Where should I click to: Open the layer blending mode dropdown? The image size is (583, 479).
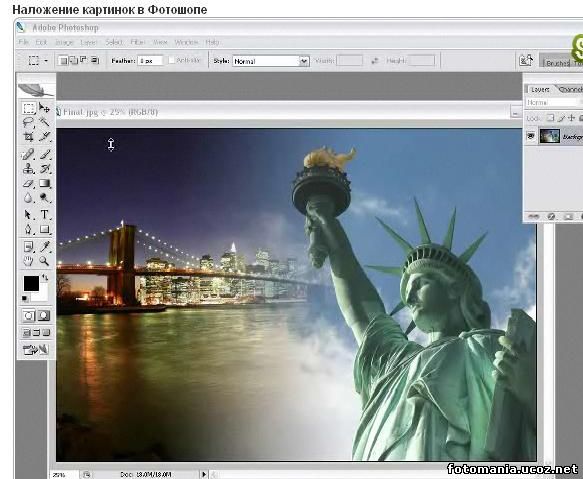pyautogui.click(x=554, y=102)
